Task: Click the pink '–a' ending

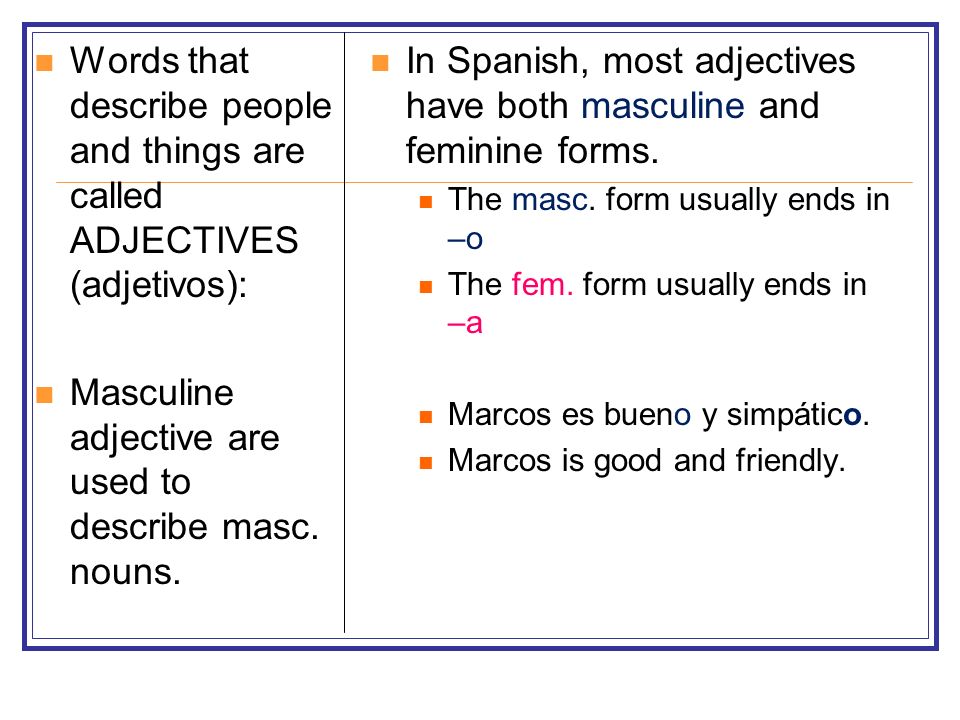Action: coord(465,323)
